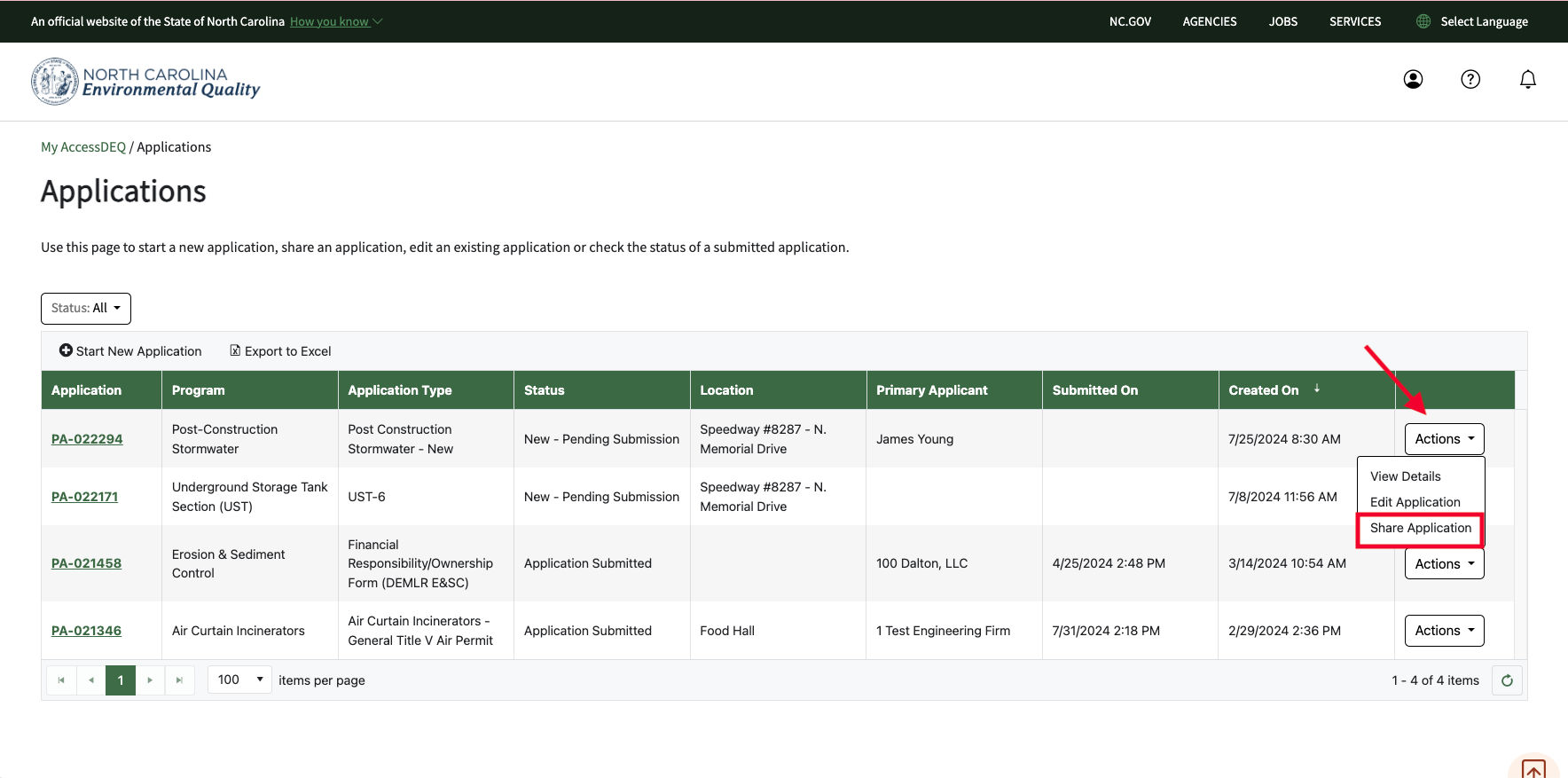The width and height of the screenshot is (1568, 778).
Task: Choose Edit Application in the Actions menu
Action: [x=1415, y=502]
